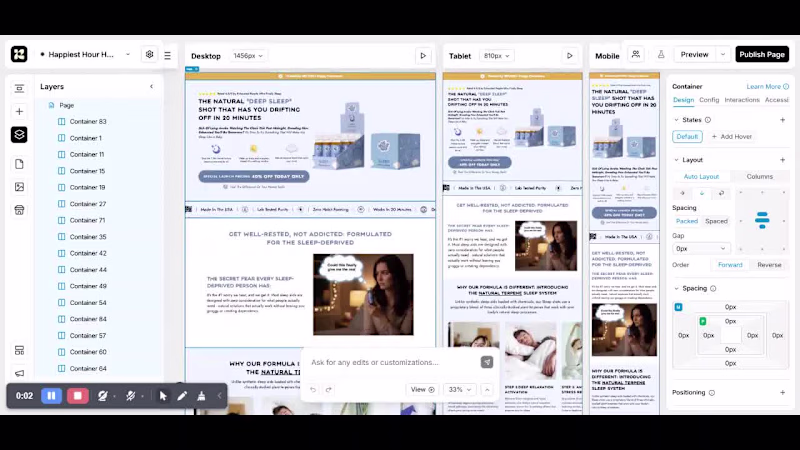
Task: Set order to Forward
Action: point(730,265)
